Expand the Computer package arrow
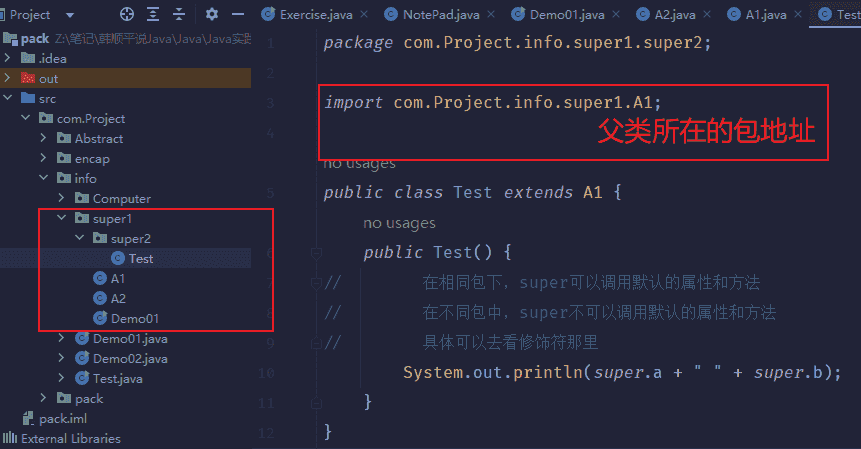Image resolution: width=861 pixels, height=449 pixels. [62, 199]
